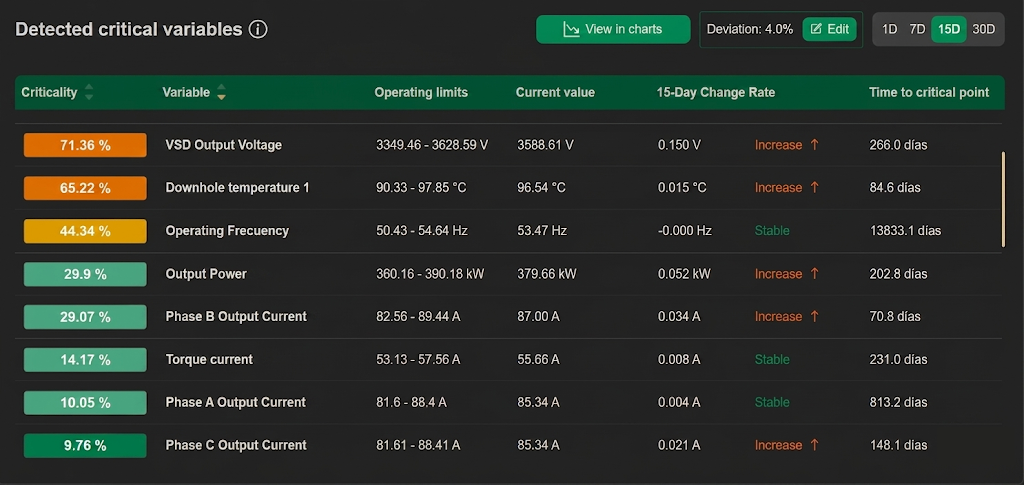Screen dimensions: 1024x485
Task: Click the 266.0 días value
Action: tap(898, 145)
